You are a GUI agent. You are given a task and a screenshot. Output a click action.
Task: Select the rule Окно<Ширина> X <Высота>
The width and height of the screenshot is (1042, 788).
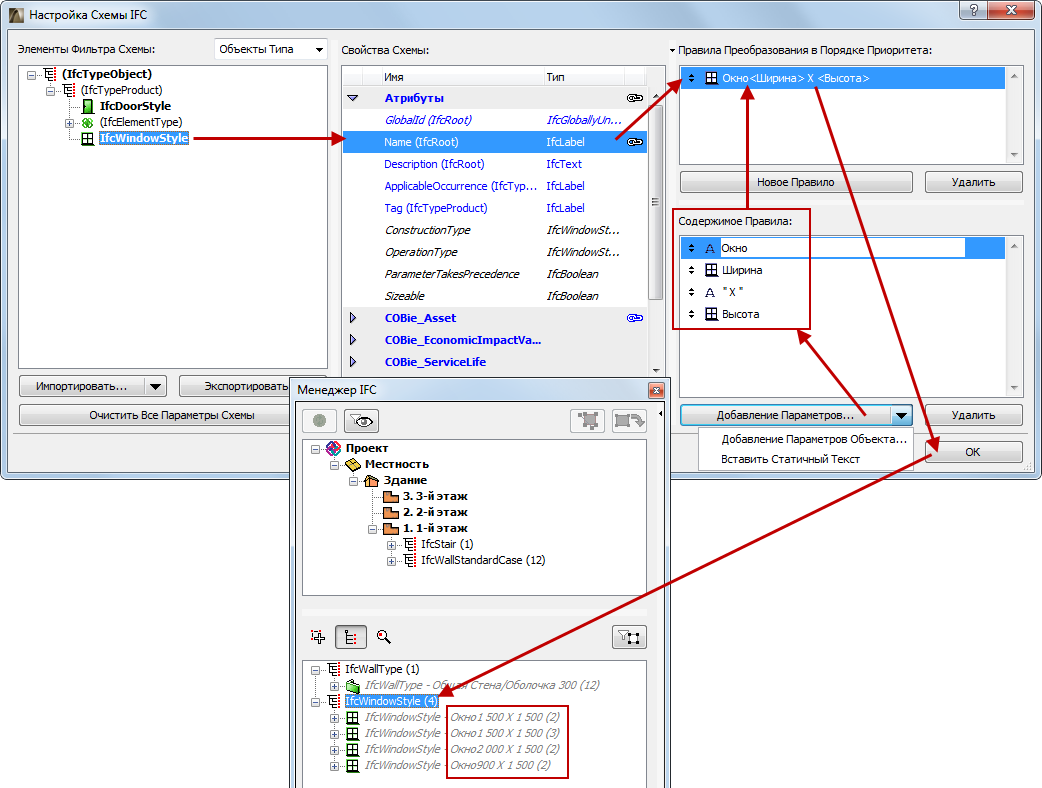[843, 78]
